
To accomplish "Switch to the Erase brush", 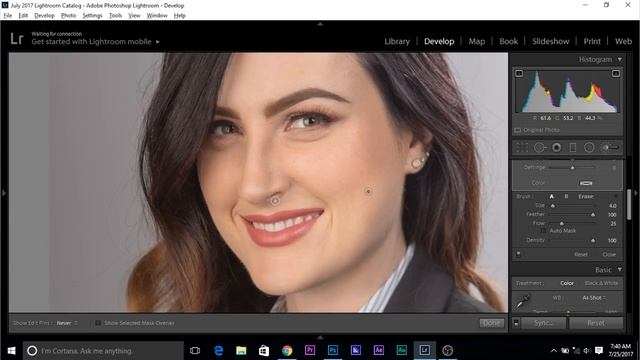I will (586, 196).
